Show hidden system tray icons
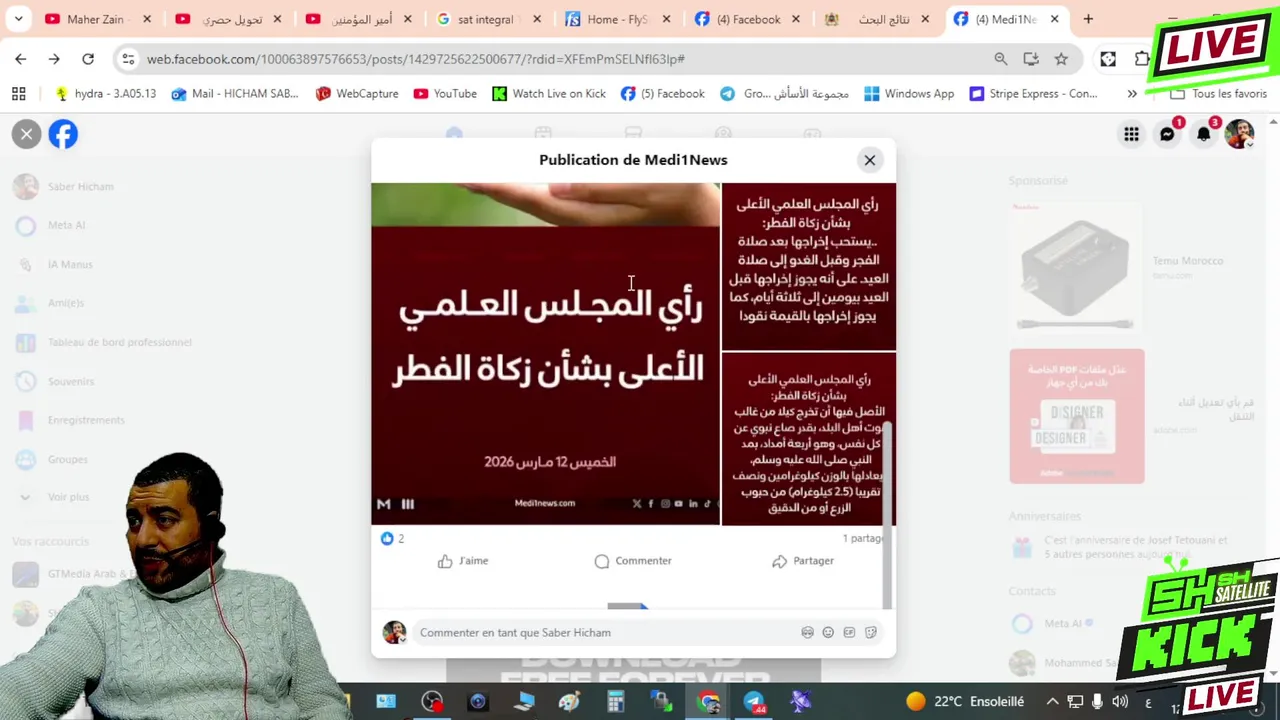The image size is (1280, 720). pyautogui.click(x=1053, y=702)
